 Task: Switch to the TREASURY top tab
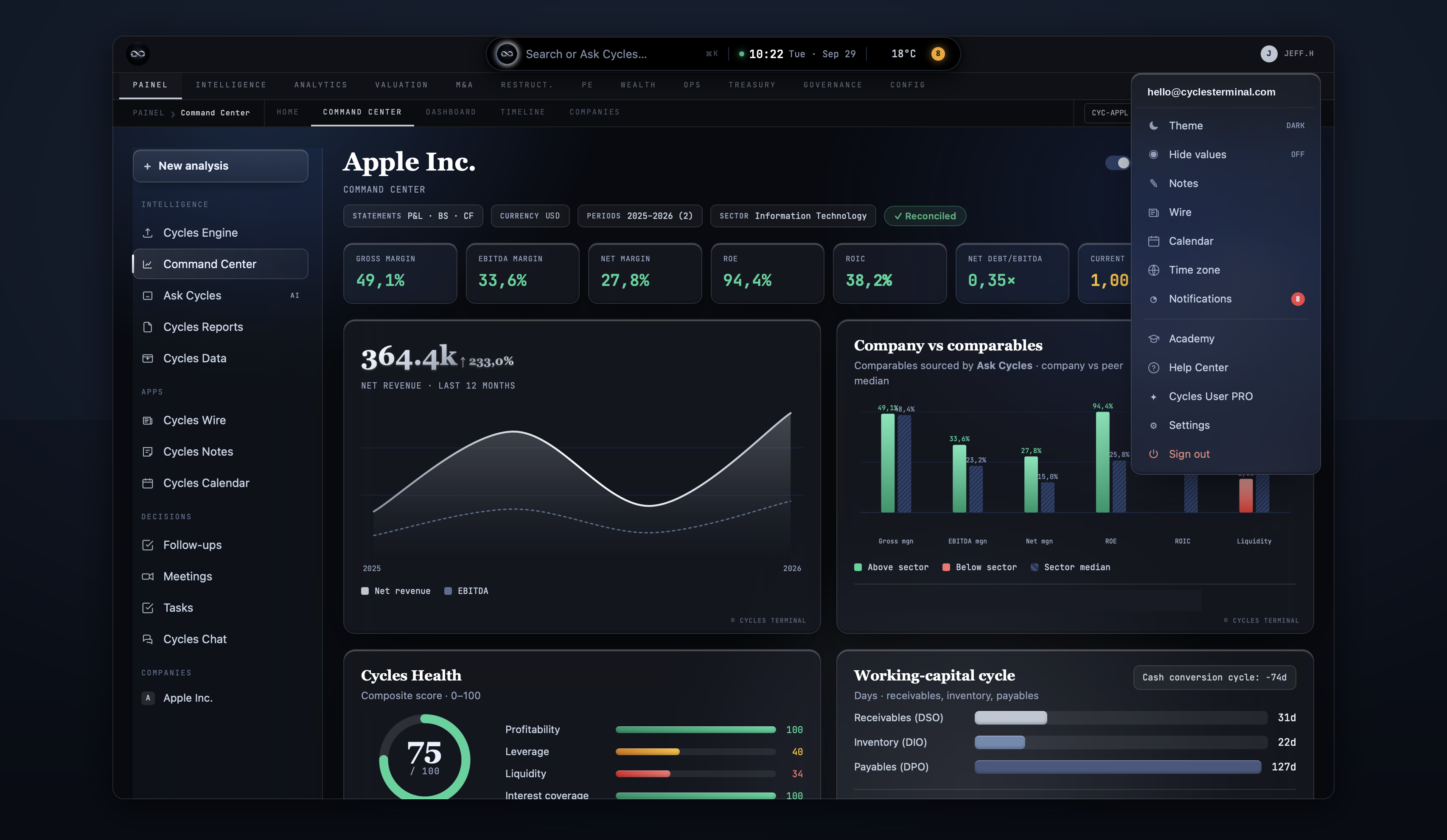[x=752, y=85]
